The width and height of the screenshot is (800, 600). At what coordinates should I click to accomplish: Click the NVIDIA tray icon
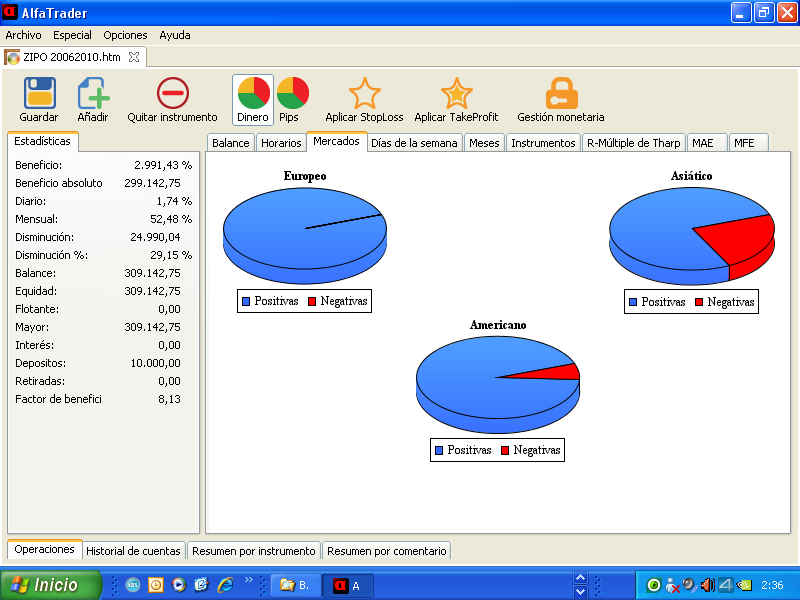[744, 585]
